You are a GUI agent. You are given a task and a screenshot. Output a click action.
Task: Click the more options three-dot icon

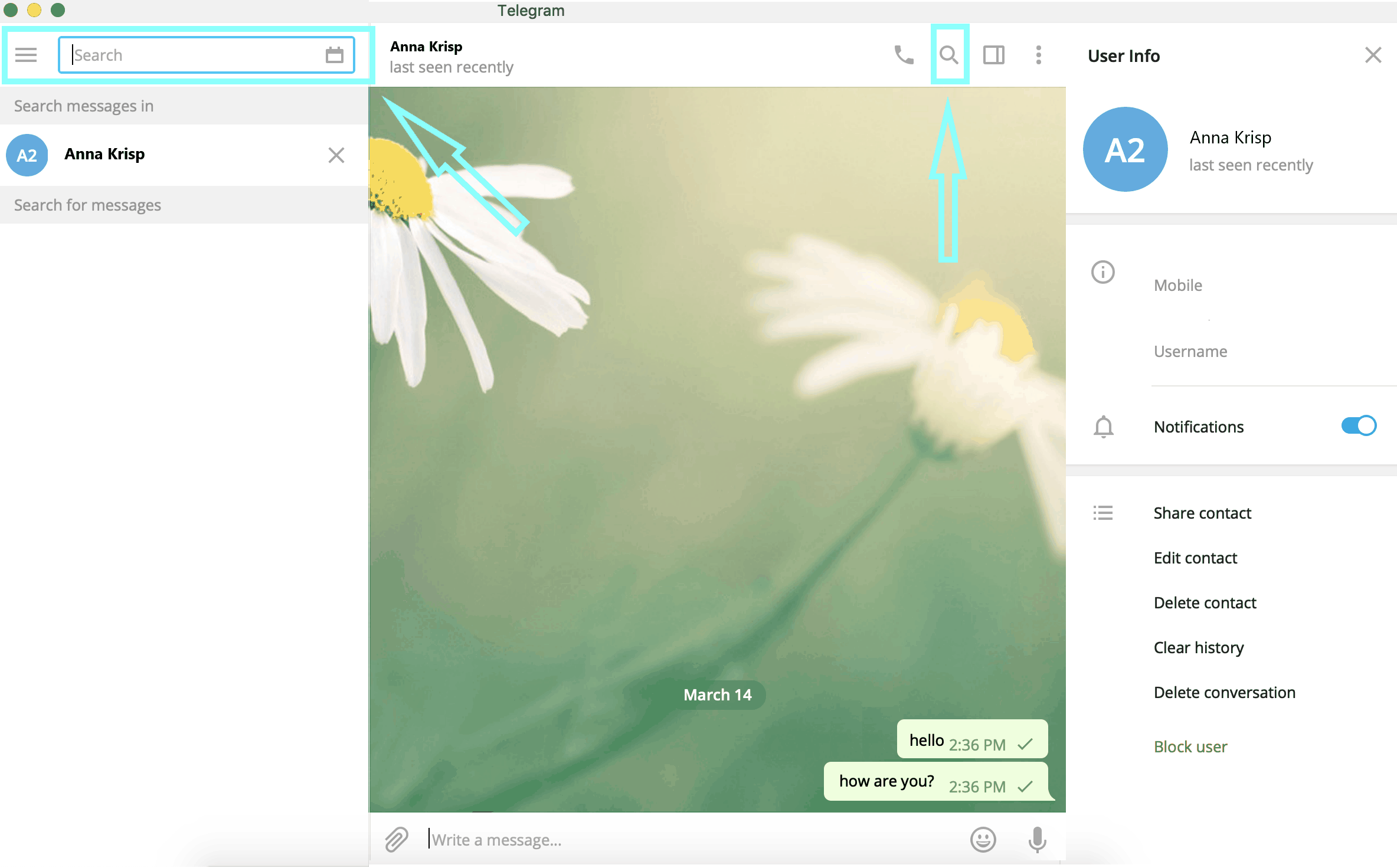tap(1040, 55)
